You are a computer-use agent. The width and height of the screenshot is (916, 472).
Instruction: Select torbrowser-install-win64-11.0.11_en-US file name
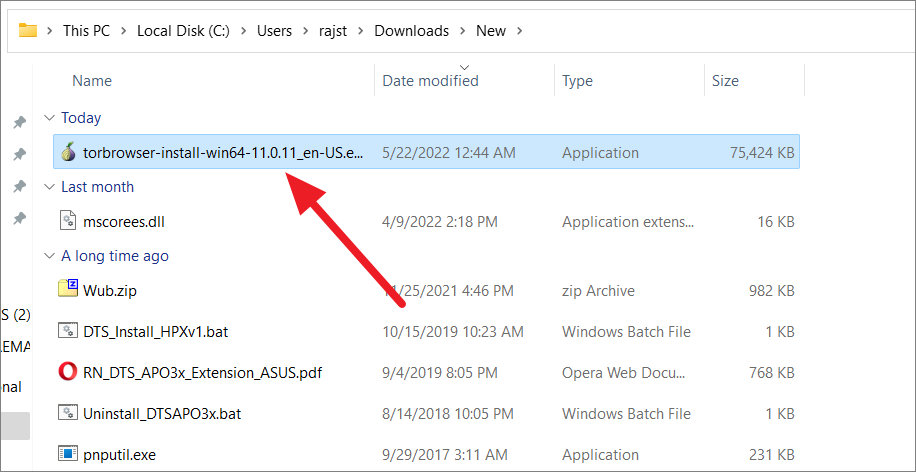(x=223, y=153)
